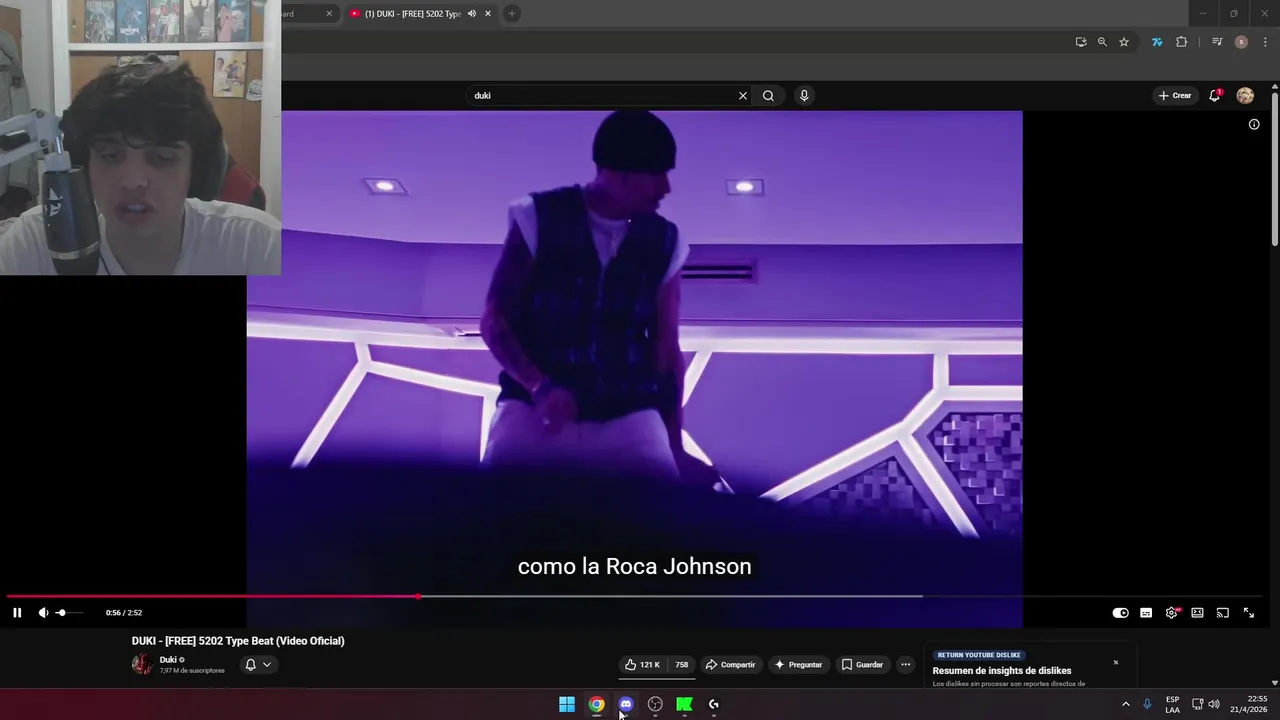Toggle subtitles with the captions icon
1280x720 pixels.
[1146, 613]
